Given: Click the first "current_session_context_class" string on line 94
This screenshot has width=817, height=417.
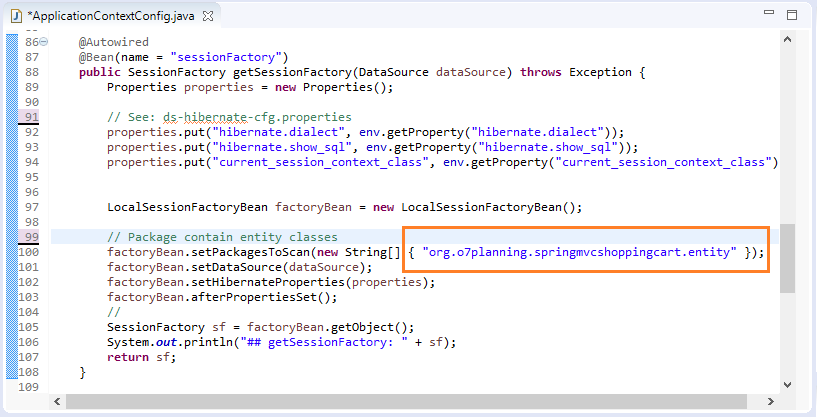Looking at the screenshot, I should coord(320,162).
